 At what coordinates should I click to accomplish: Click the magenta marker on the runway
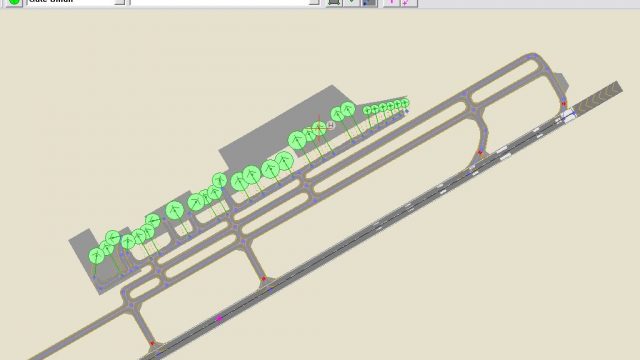(x=219, y=318)
